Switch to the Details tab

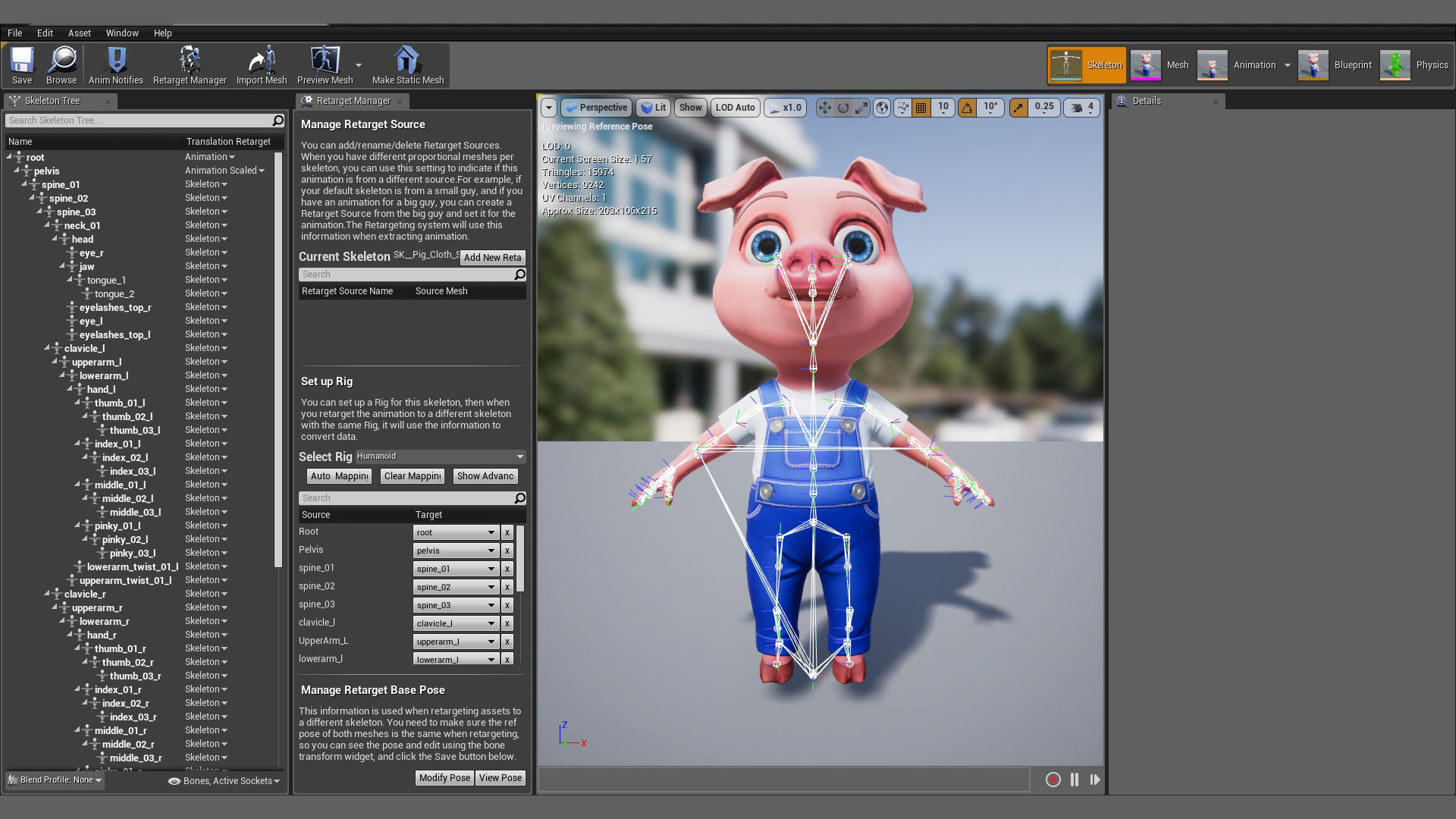pyautogui.click(x=1146, y=101)
